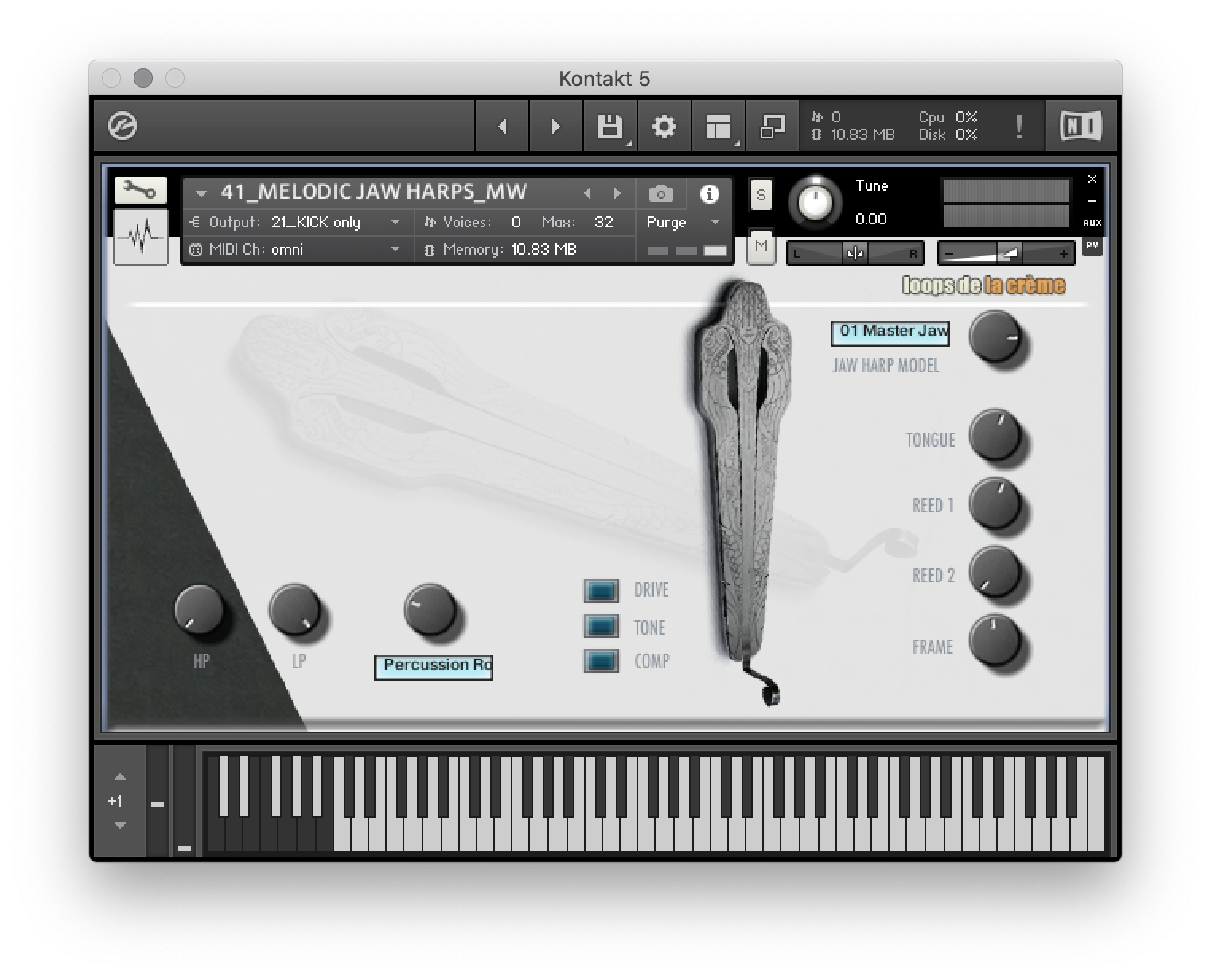Click the mod wheel strip next to keyboard
This screenshot has width=1211, height=980.
(185, 801)
